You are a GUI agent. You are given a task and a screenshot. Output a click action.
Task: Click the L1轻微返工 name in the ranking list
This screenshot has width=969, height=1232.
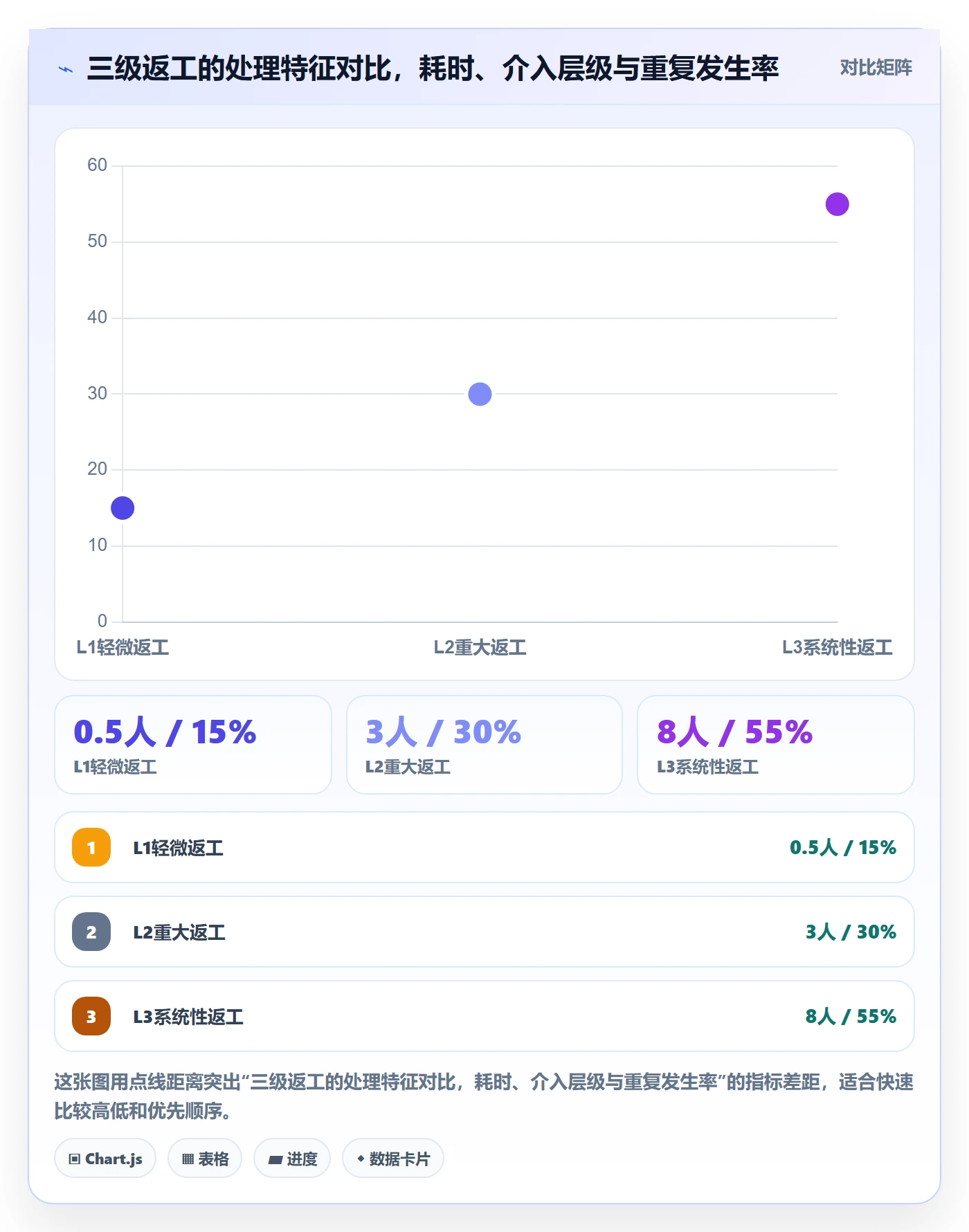point(178,848)
